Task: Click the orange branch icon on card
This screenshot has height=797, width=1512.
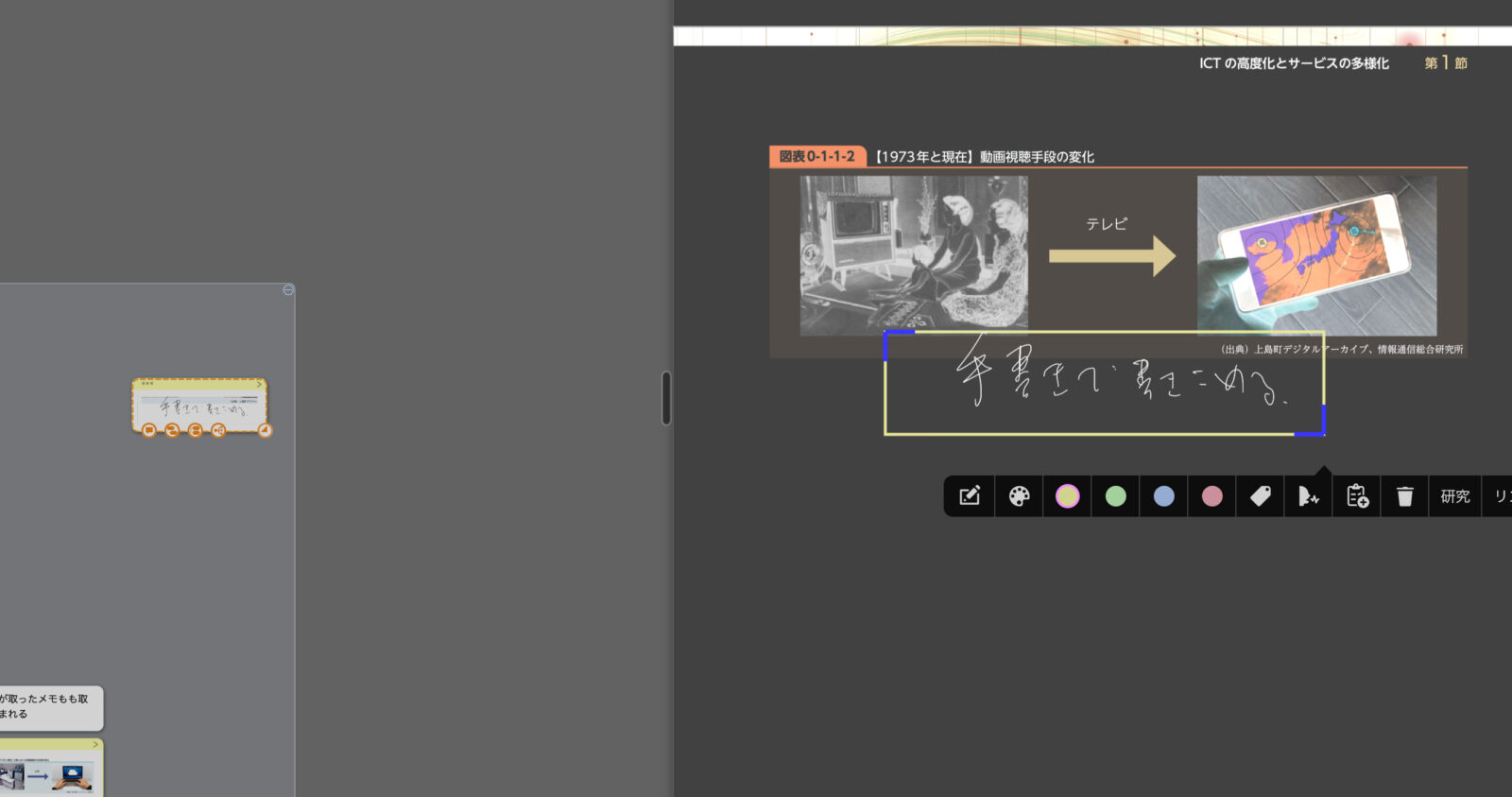Action: pyautogui.click(x=218, y=430)
